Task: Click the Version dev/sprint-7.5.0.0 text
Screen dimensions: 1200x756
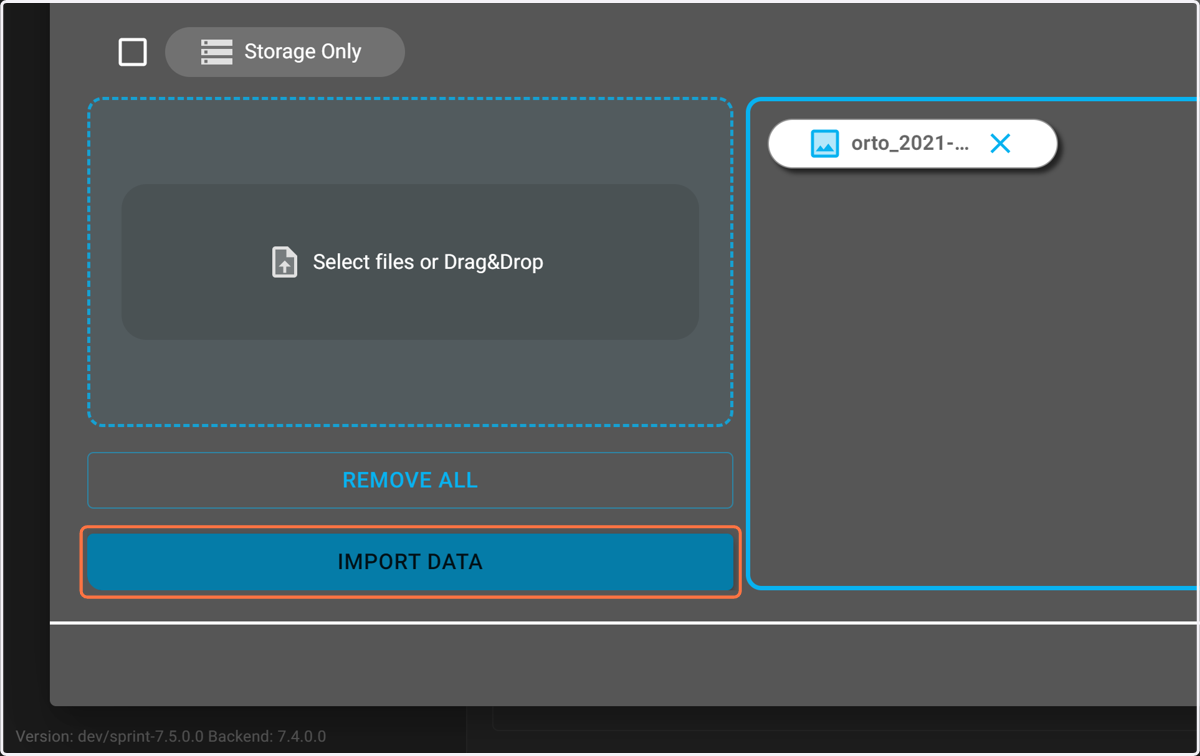Action: coord(171,736)
